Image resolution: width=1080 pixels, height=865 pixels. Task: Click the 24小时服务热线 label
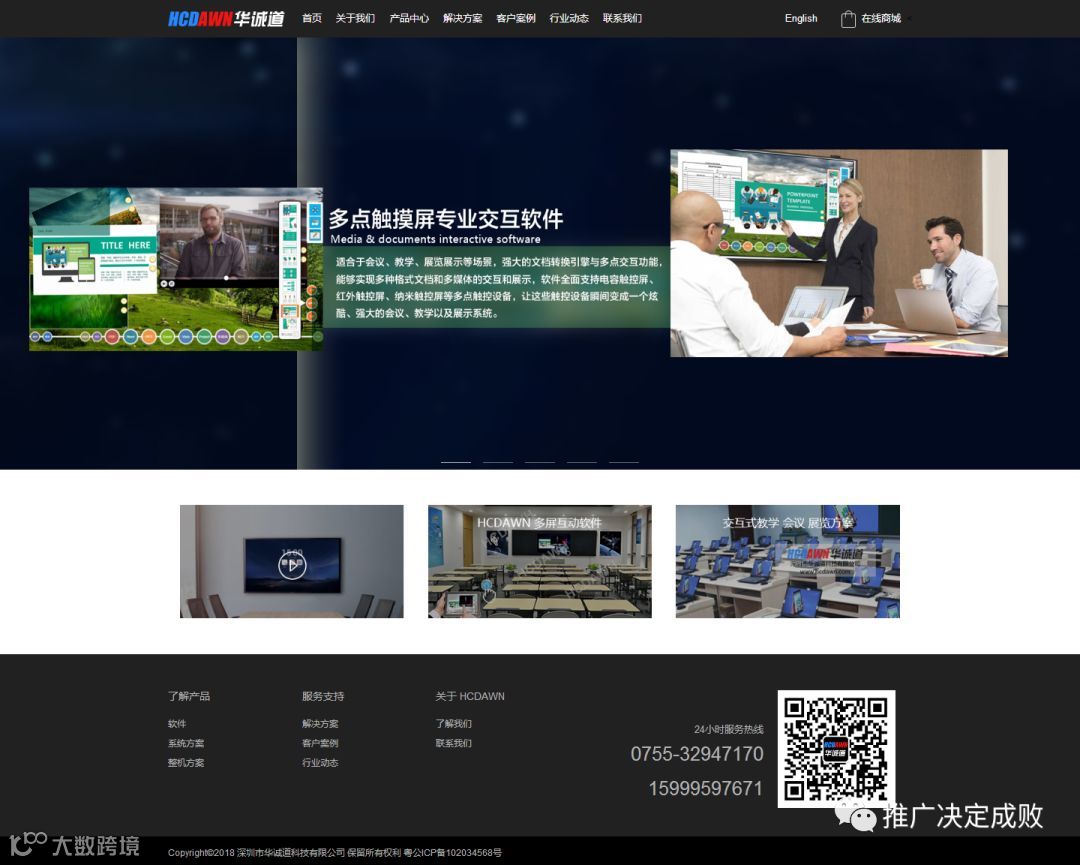point(729,729)
